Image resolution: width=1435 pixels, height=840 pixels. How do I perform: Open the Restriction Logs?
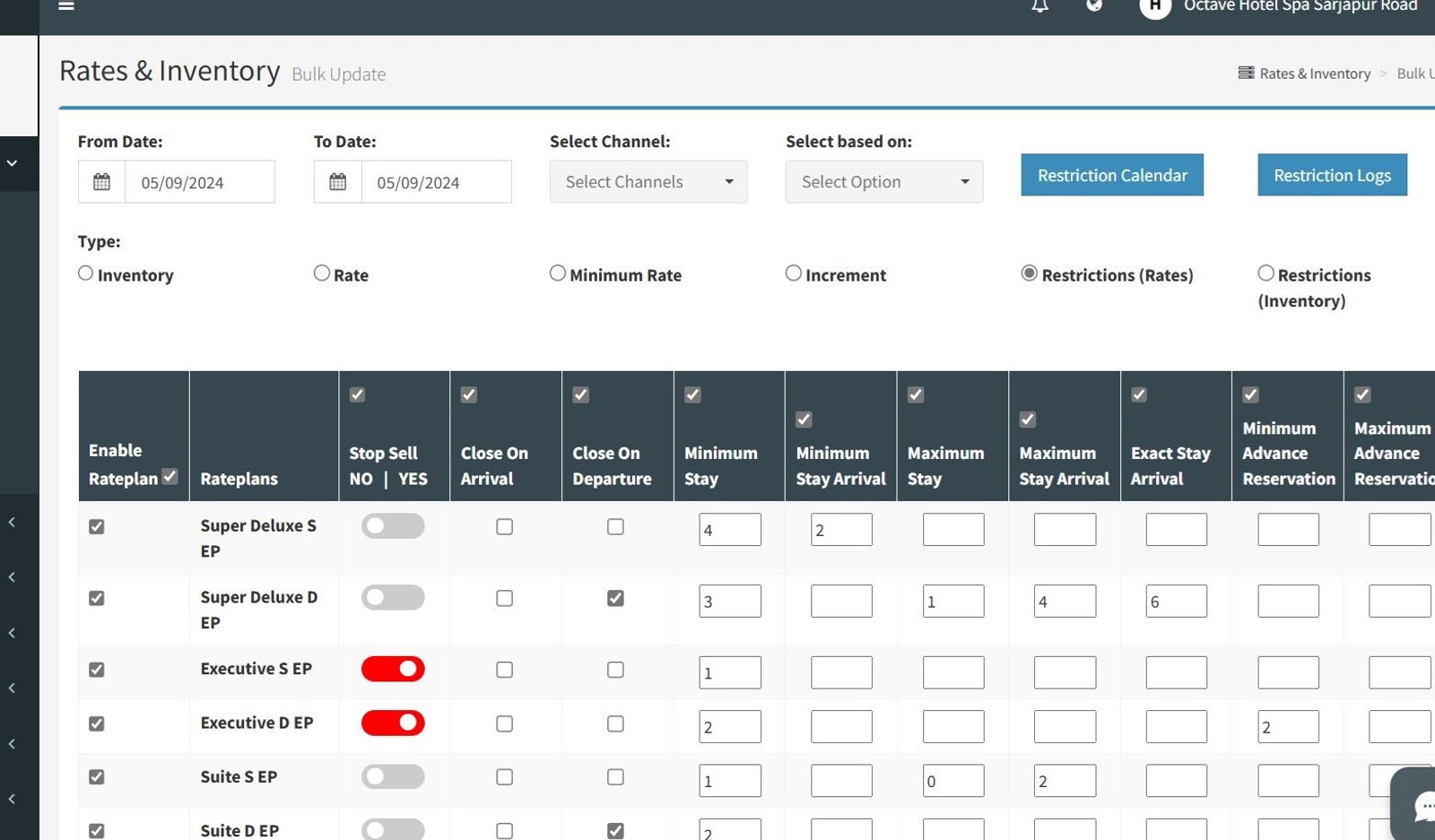(x=1332, y=175)
